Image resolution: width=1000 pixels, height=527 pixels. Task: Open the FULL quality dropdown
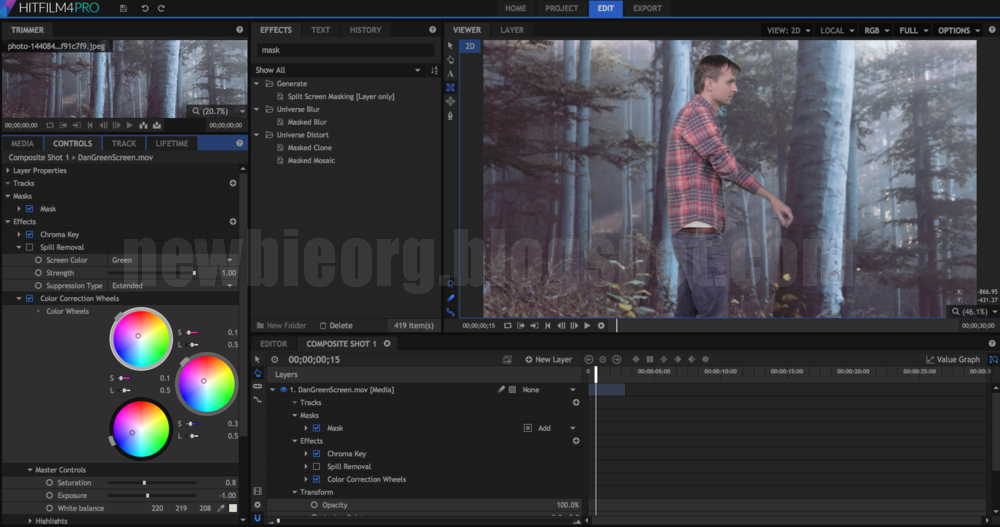pyautogui.click(x=913, y=30)
